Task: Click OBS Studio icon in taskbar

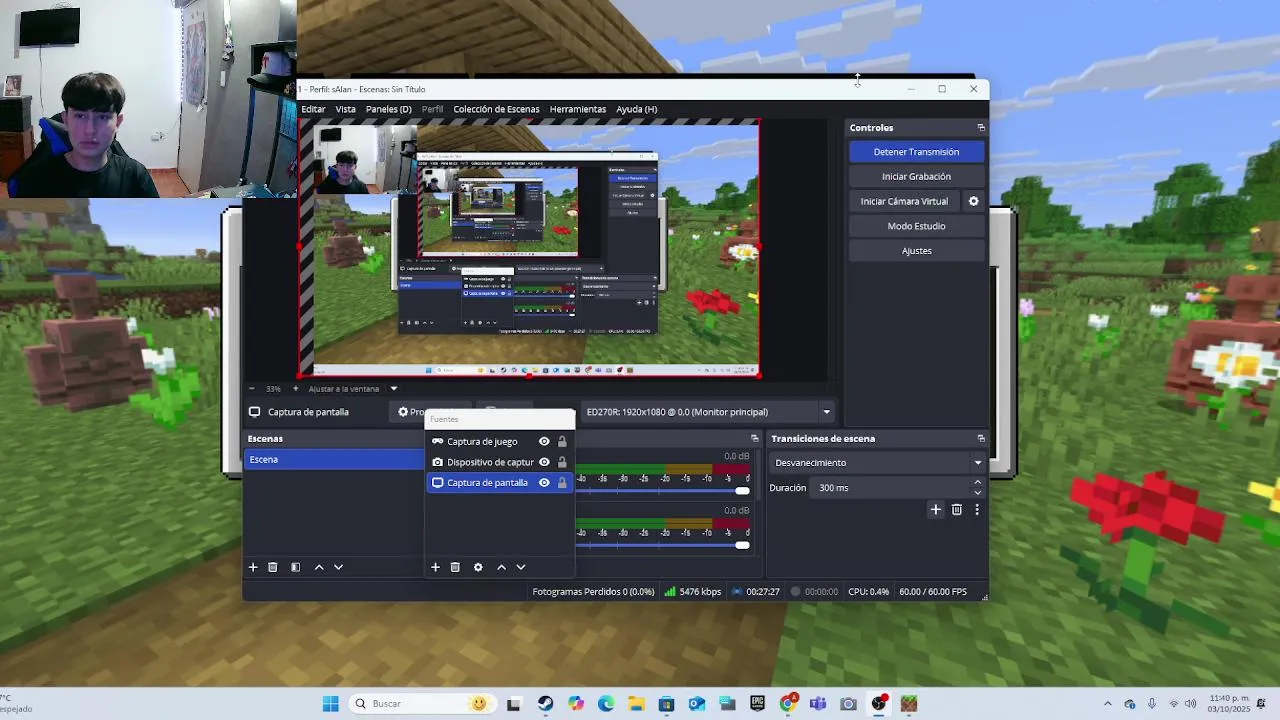Action: click(x=879, y=704)
